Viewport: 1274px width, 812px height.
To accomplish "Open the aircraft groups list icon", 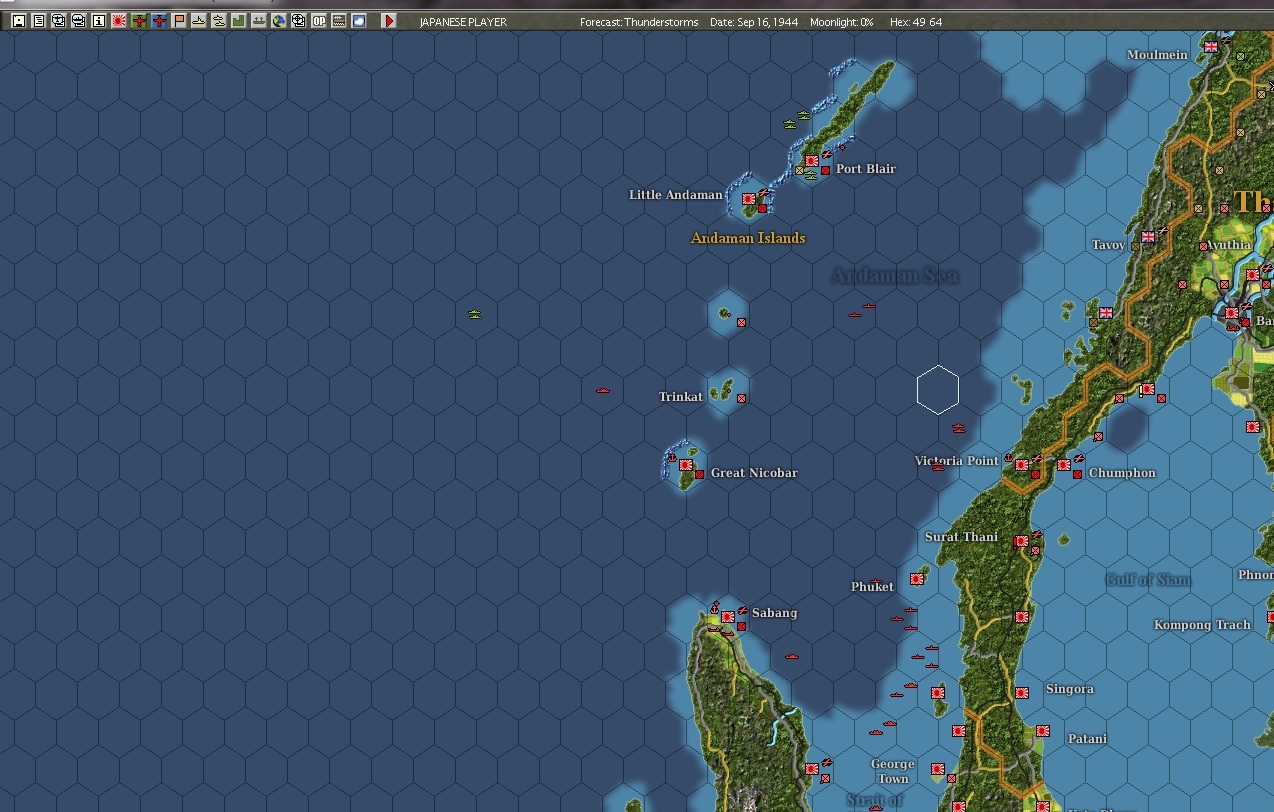I will coord(58,21).
